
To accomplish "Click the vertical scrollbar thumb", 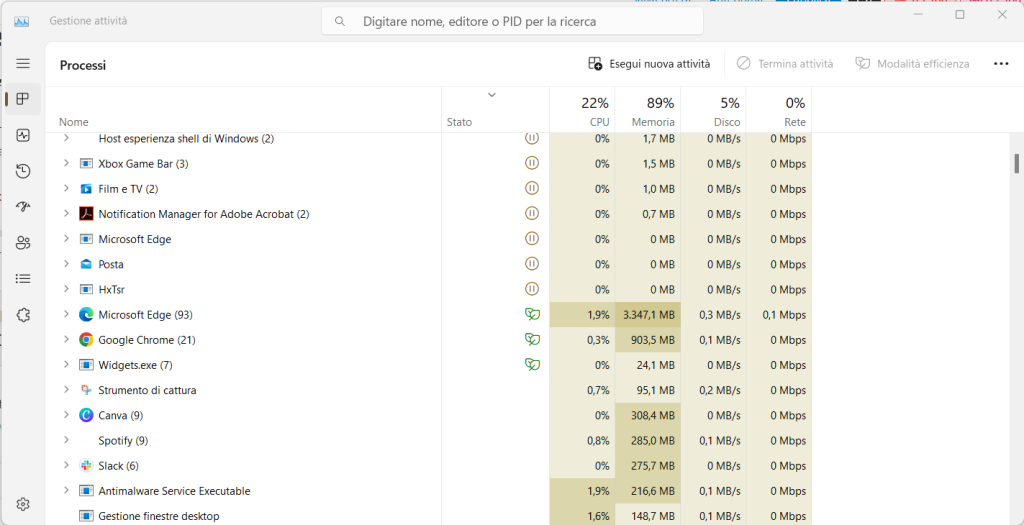I will [x=1016, y=163].
